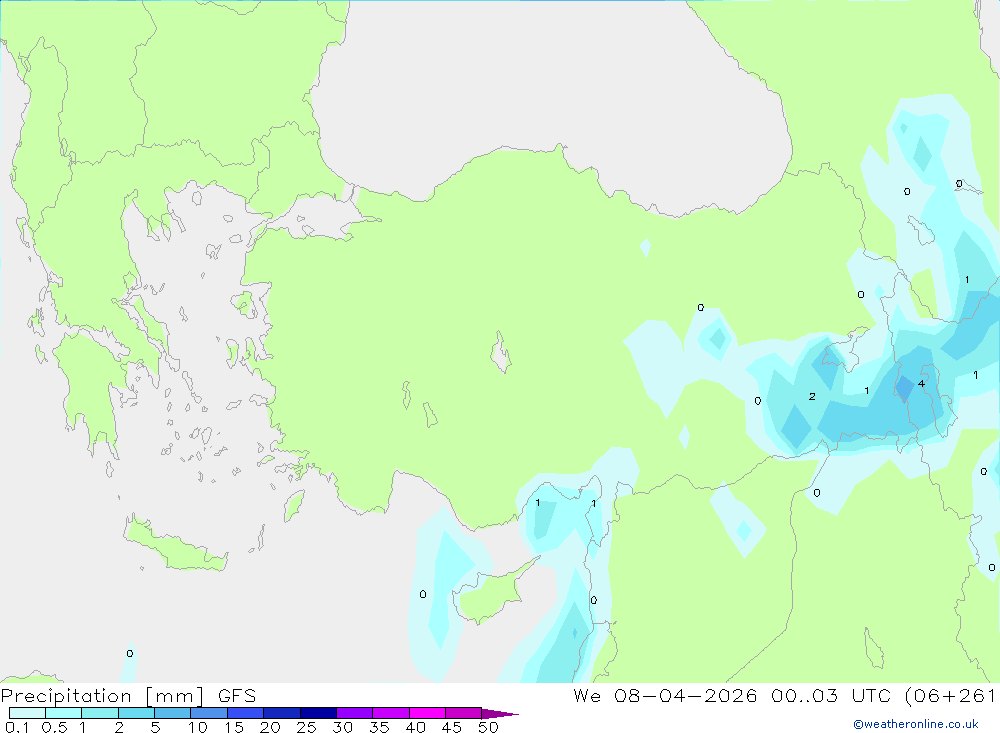
Task: Click the above-50 mm arrow tip of legend
Action: pyautogui.click(x=500, y=713)
